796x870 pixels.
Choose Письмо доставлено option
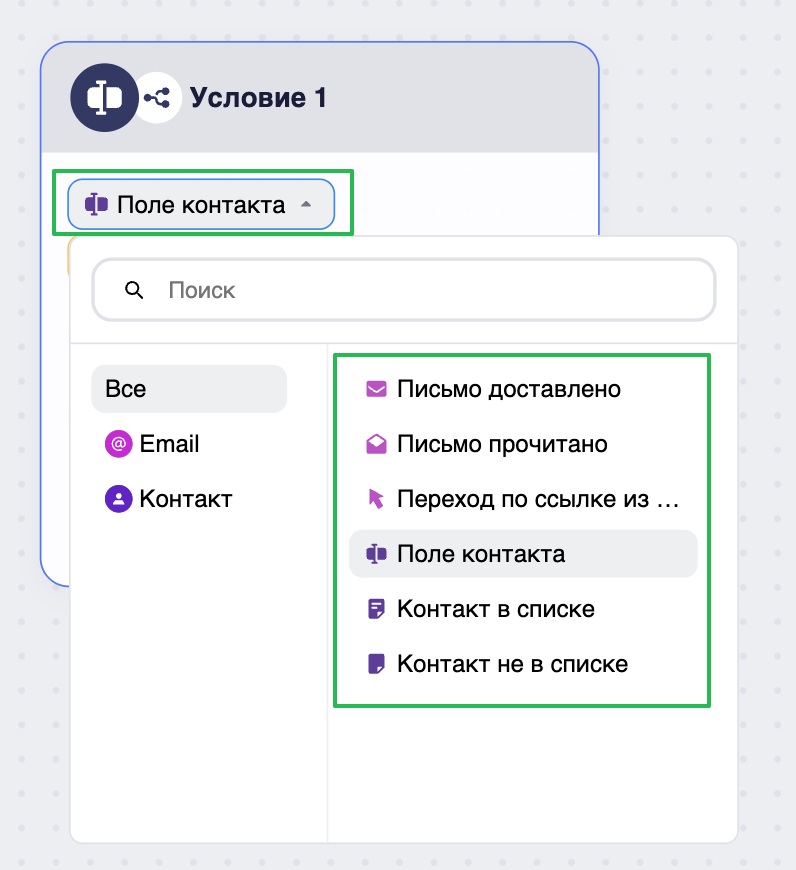523,389
